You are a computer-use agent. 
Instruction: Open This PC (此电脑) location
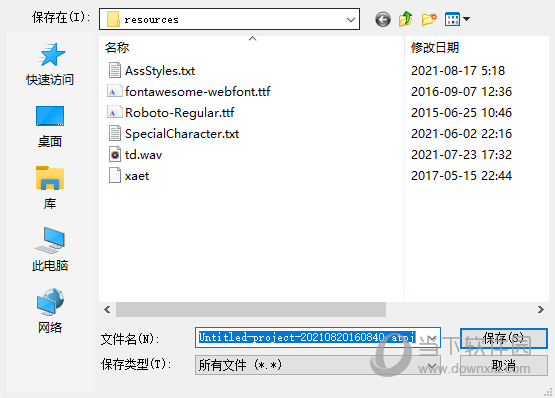click(50, 249)
